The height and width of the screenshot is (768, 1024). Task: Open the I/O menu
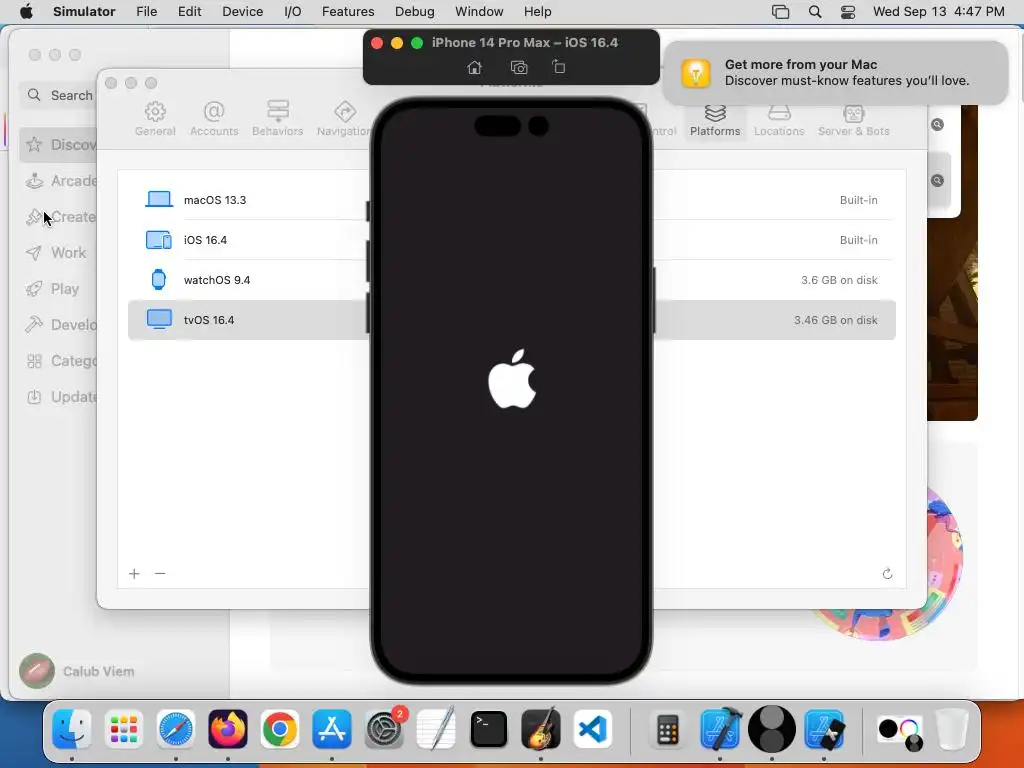pos(293,12)
